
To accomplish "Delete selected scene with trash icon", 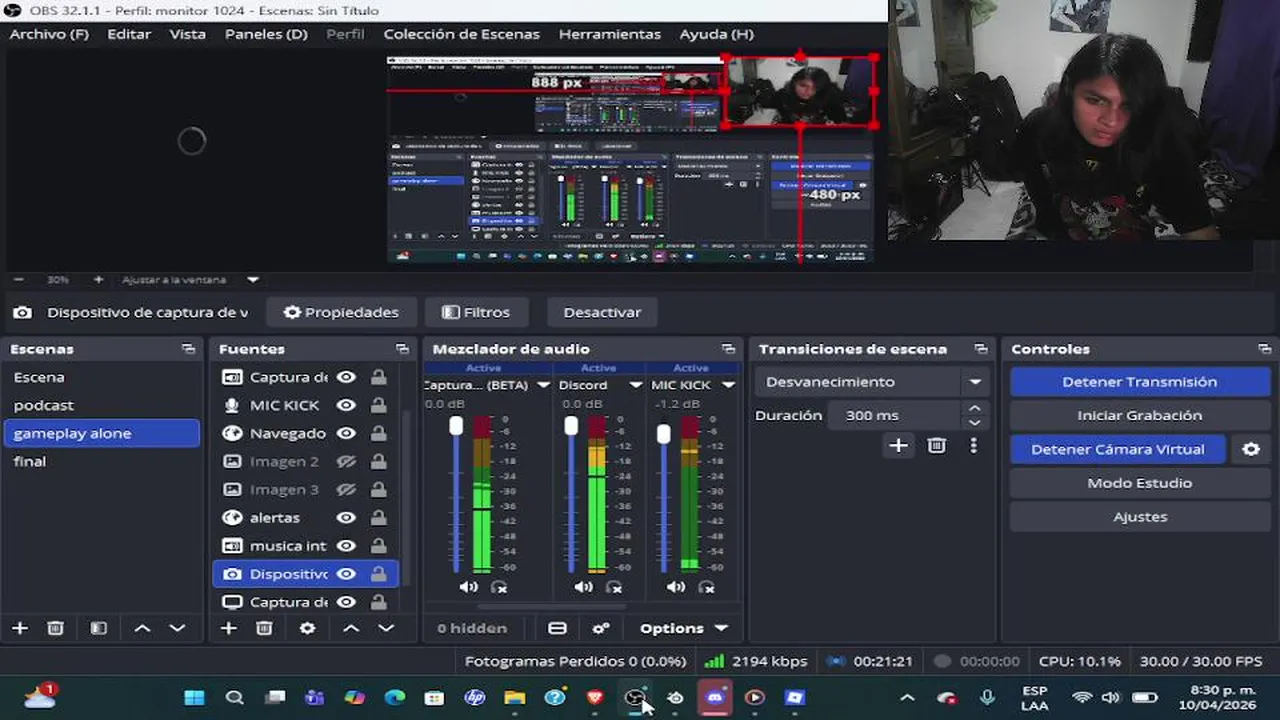I will click(56, 628).
